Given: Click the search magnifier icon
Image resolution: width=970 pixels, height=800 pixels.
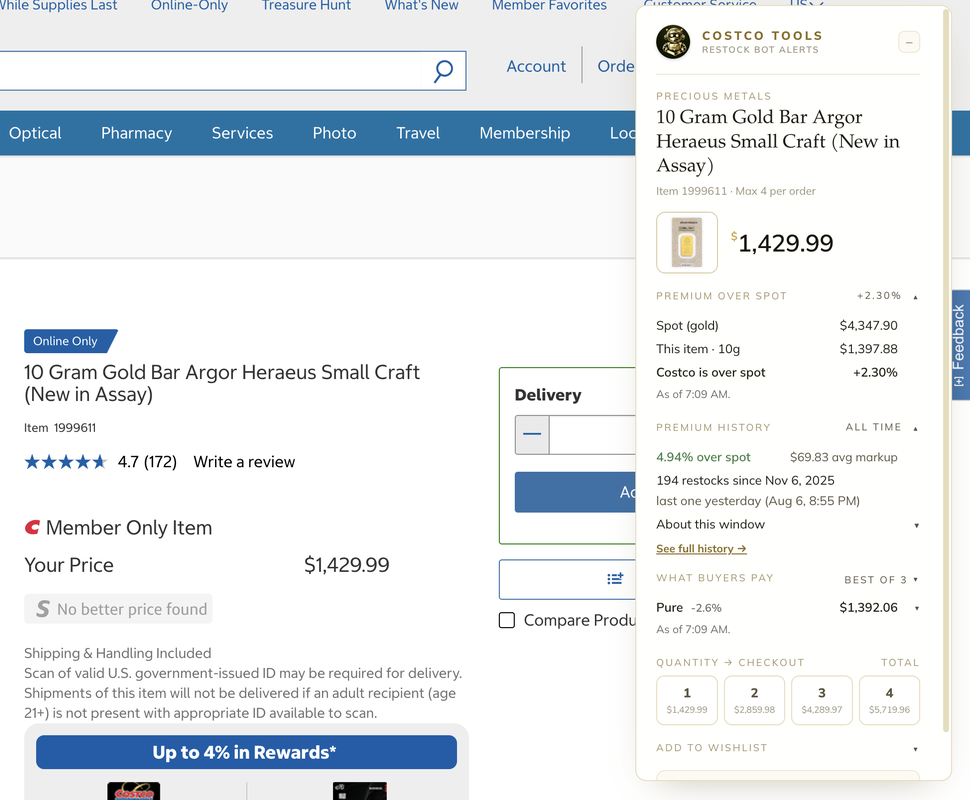Looking at the screenshot, I should click(x=443, y=71).
